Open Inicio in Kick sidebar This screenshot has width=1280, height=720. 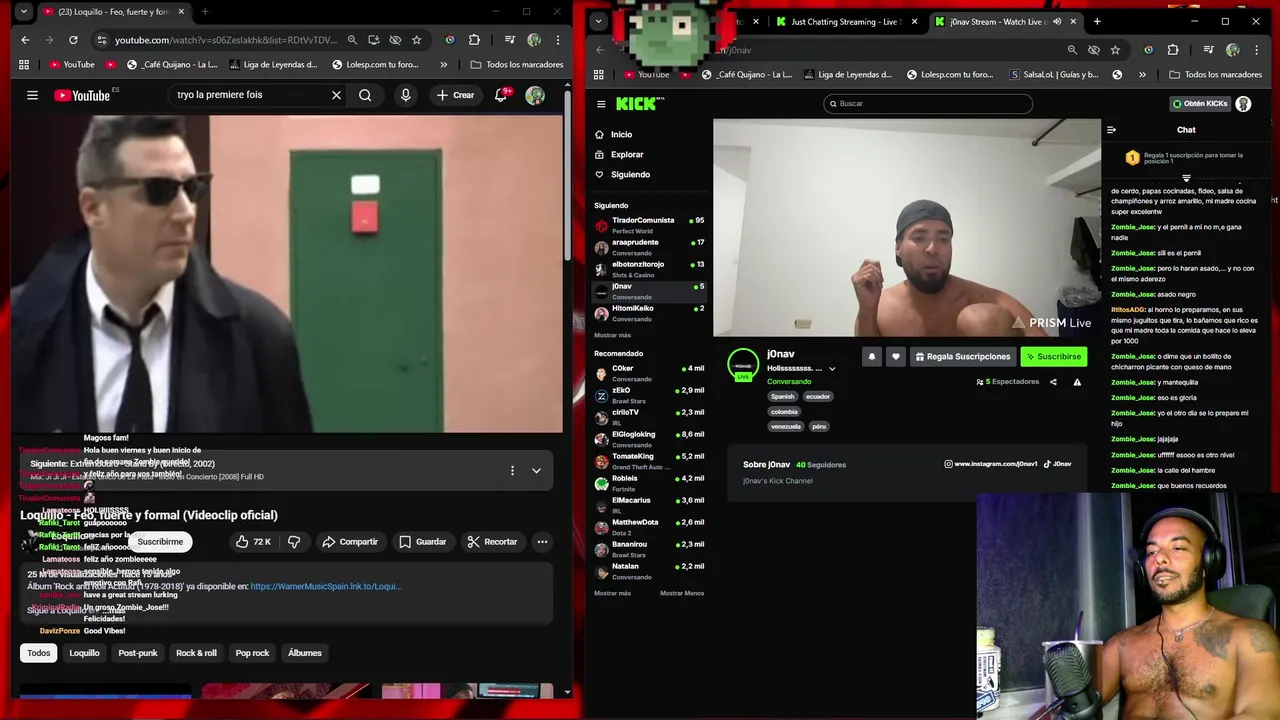pyautogui.click(x=622, y=134)
